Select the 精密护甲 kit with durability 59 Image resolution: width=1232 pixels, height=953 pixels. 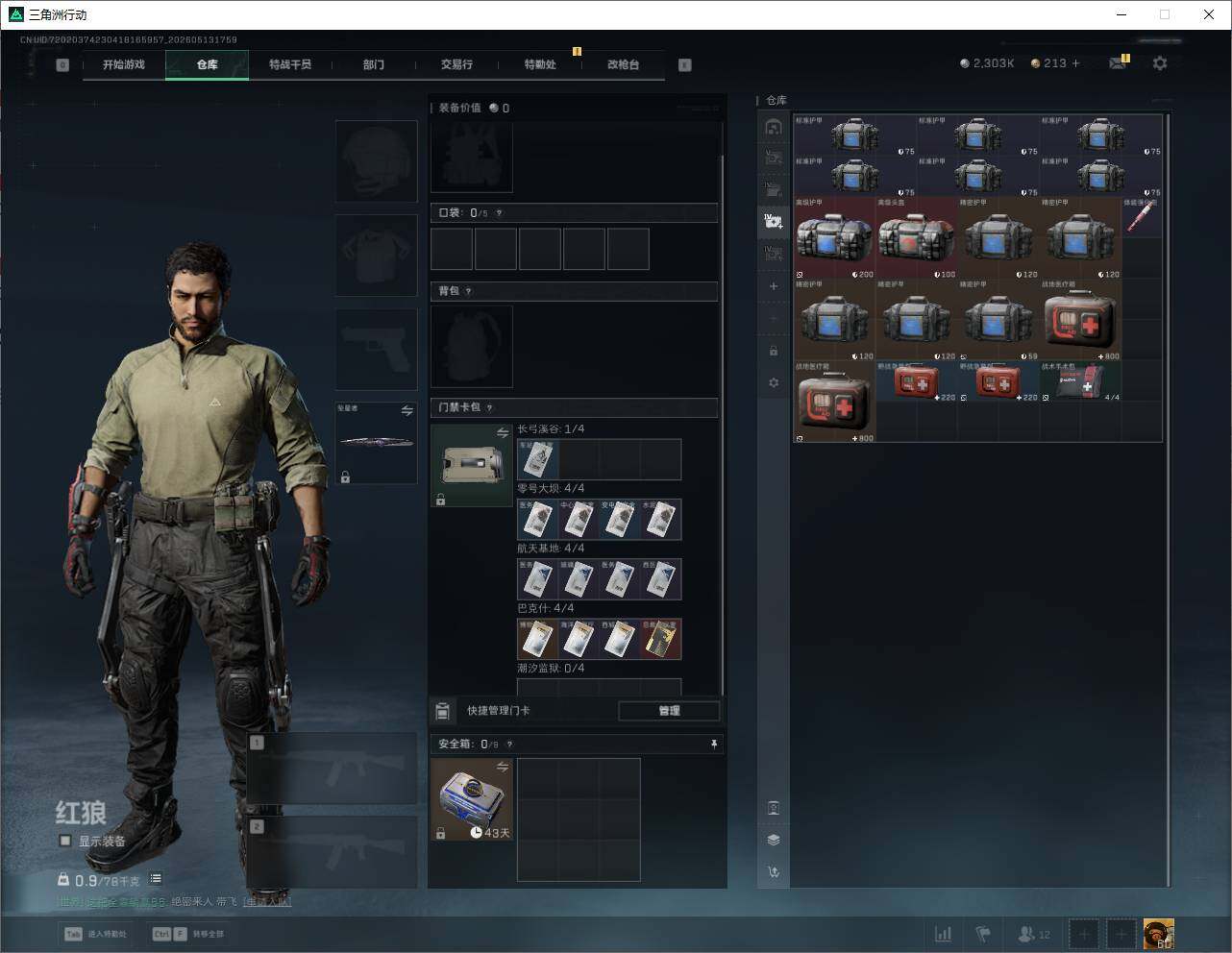click(998, 320)
